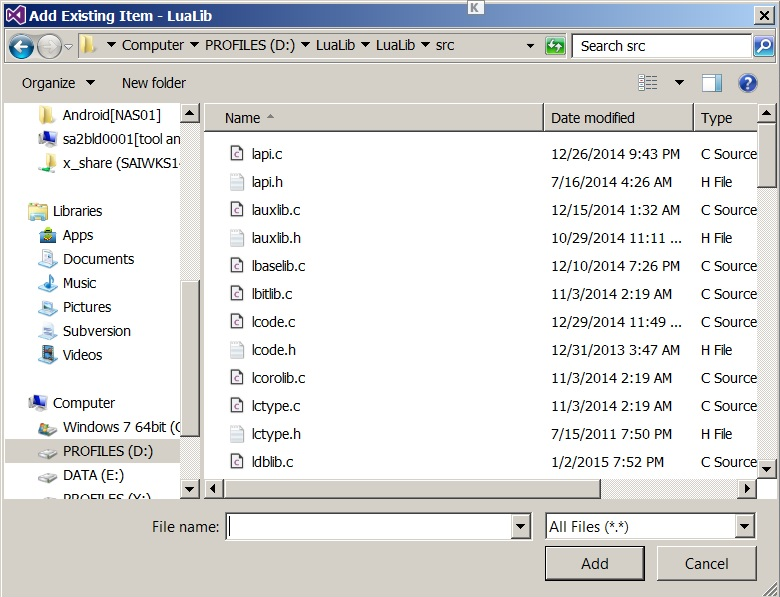Click the horizontal scrollbar left arrow
Viewport: 780px width, 597px height.
213,489
